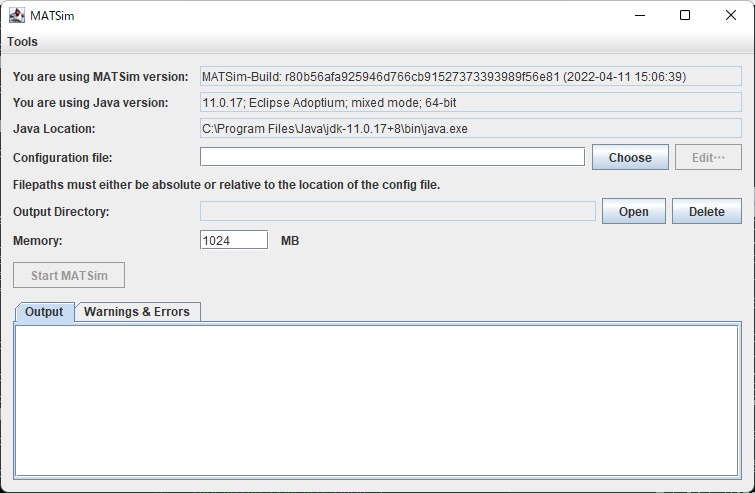
Task: Click the Edit… button for the config file
Action: (709, 157)
